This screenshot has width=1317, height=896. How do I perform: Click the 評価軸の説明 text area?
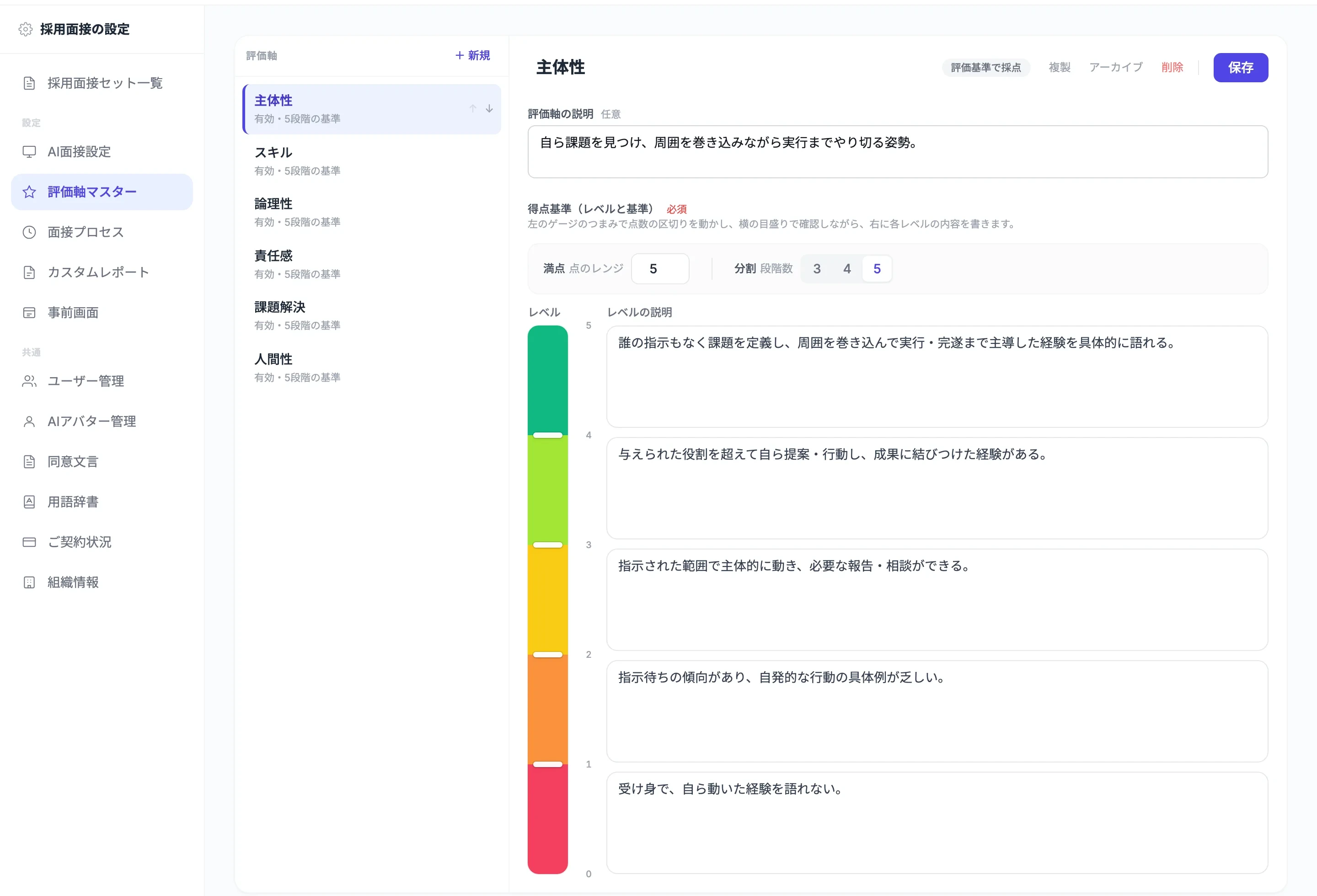[x=898, y=152]
